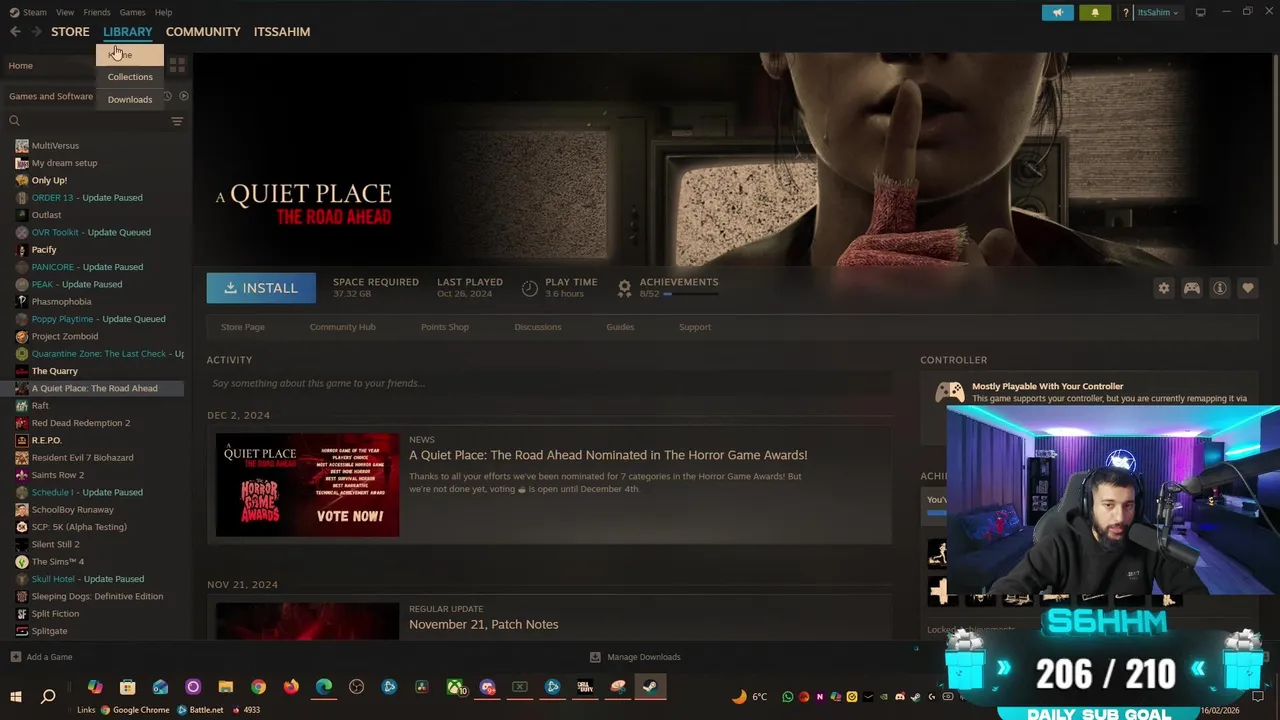Open the Help menu
The image size is (1280, 720).
click(164, 12)
